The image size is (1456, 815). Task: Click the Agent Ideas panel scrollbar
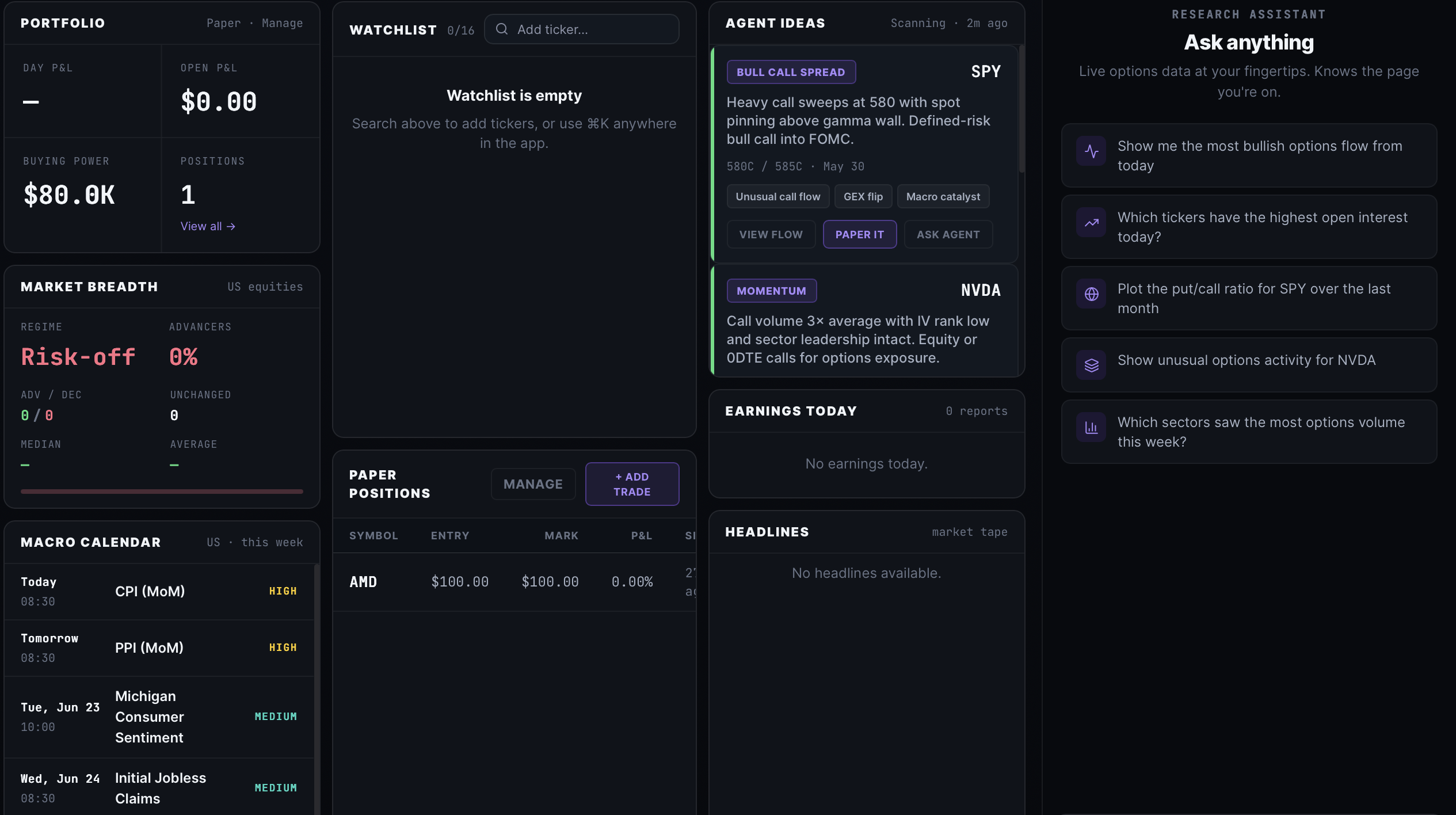click(1022, 109)
